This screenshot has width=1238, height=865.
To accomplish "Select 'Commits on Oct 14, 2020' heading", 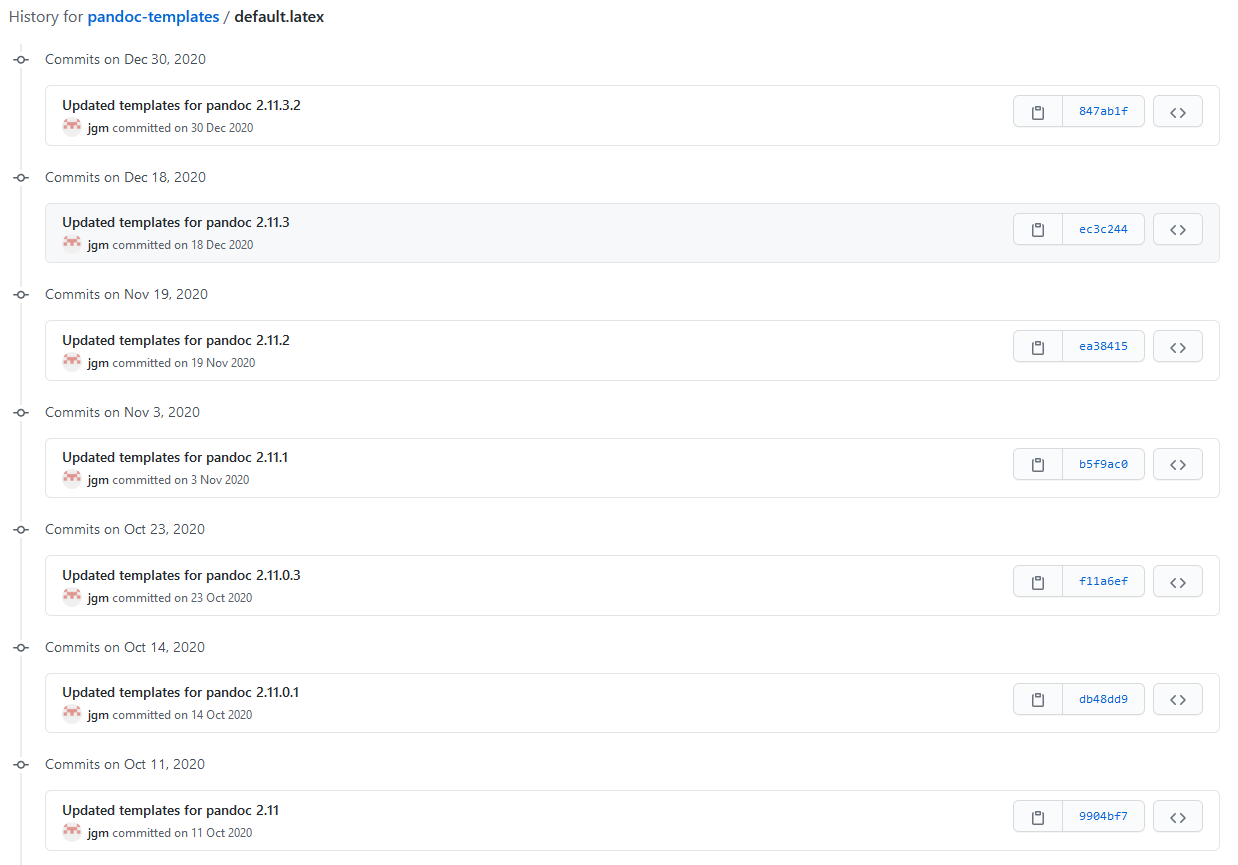I will click(x=125, y=647).
